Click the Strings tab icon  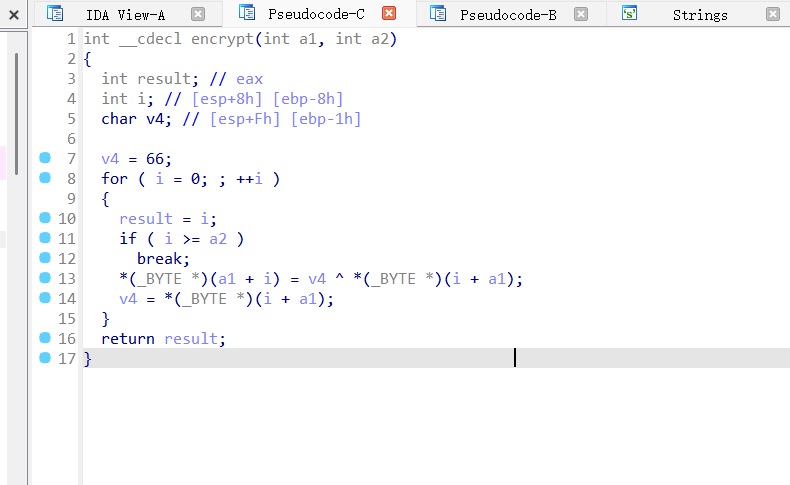(x=630, y=14)
